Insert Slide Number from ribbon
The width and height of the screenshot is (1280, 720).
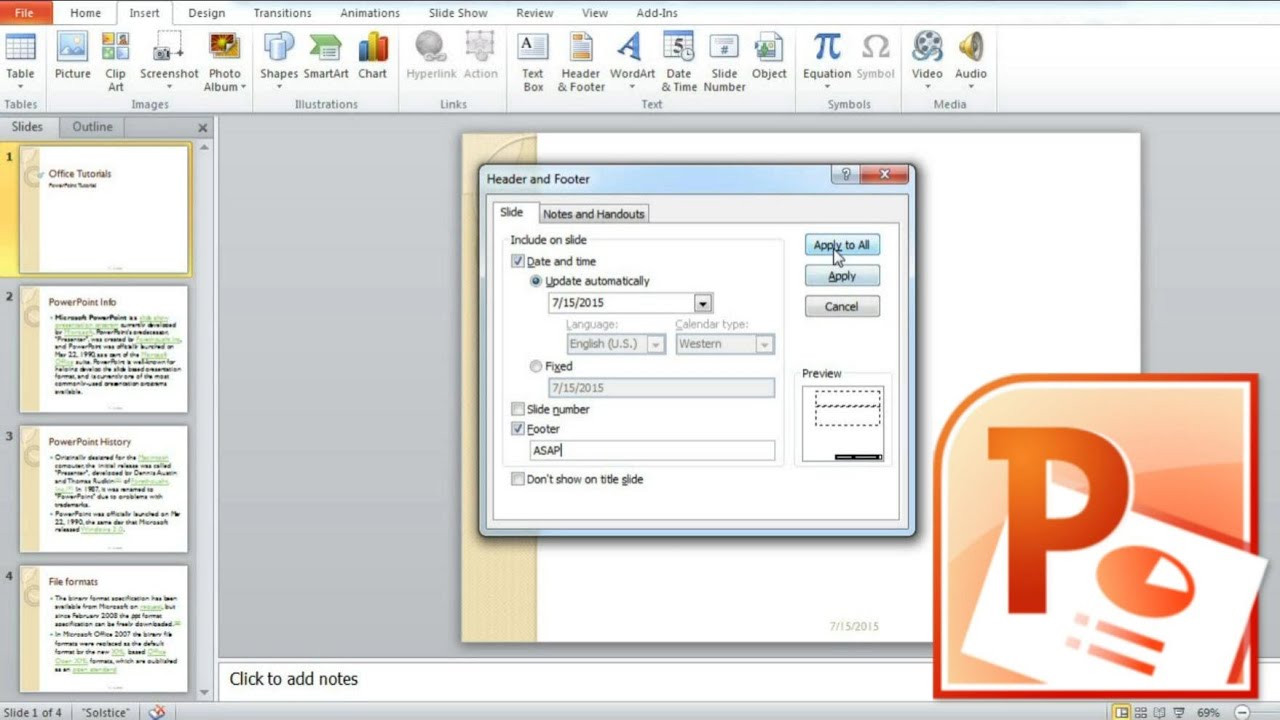[724, 62]
